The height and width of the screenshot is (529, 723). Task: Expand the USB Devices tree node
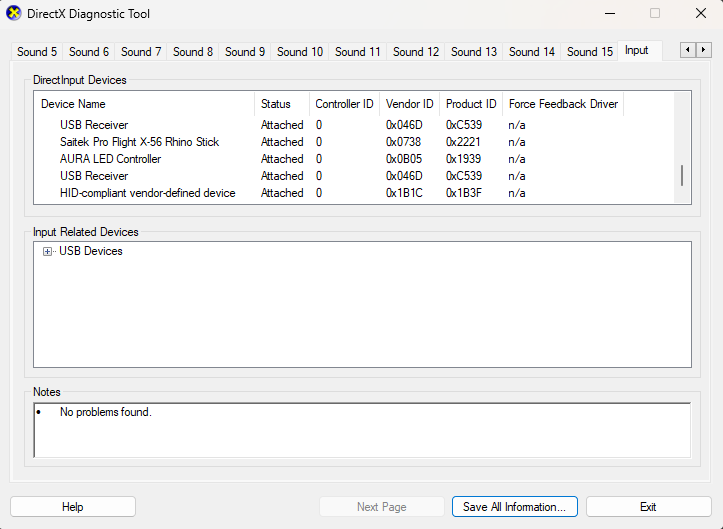[x=47, y=251]
